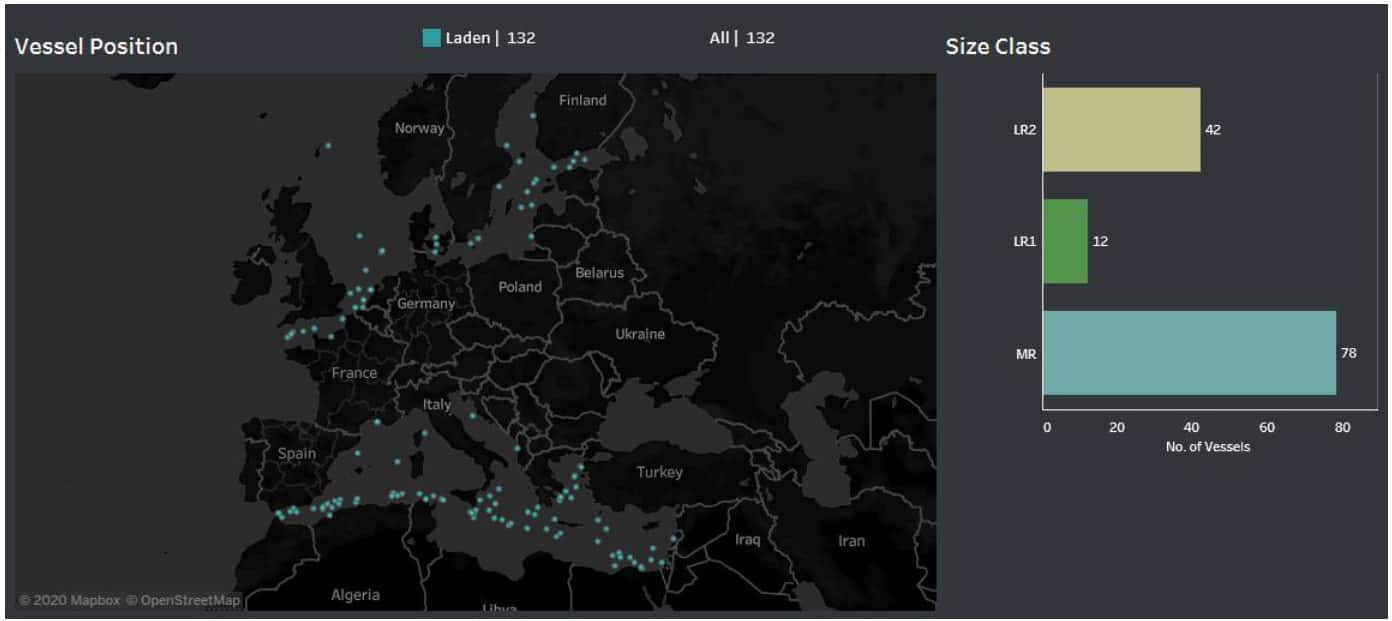This screenshot has height=621, width=1392.
Task: Click the value label 78 beside MR bar
Action: pyautogui.click(x=1349, y=353)
